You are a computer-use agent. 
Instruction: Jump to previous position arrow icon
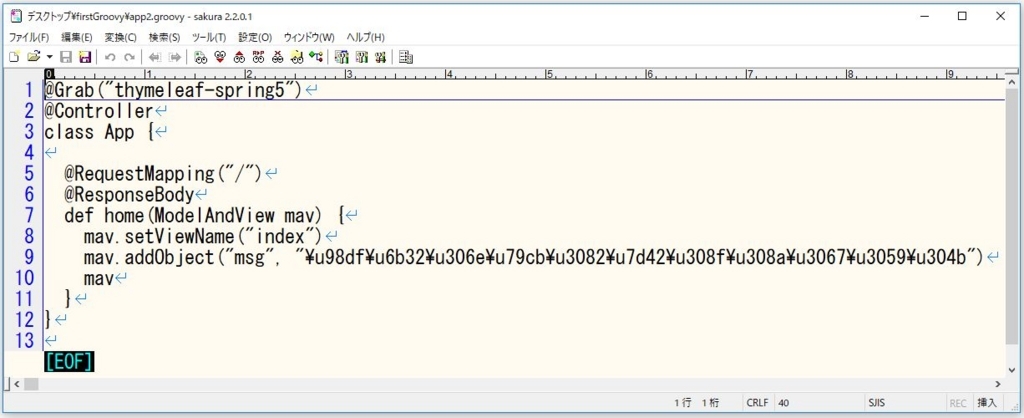(x=155, y=57)
